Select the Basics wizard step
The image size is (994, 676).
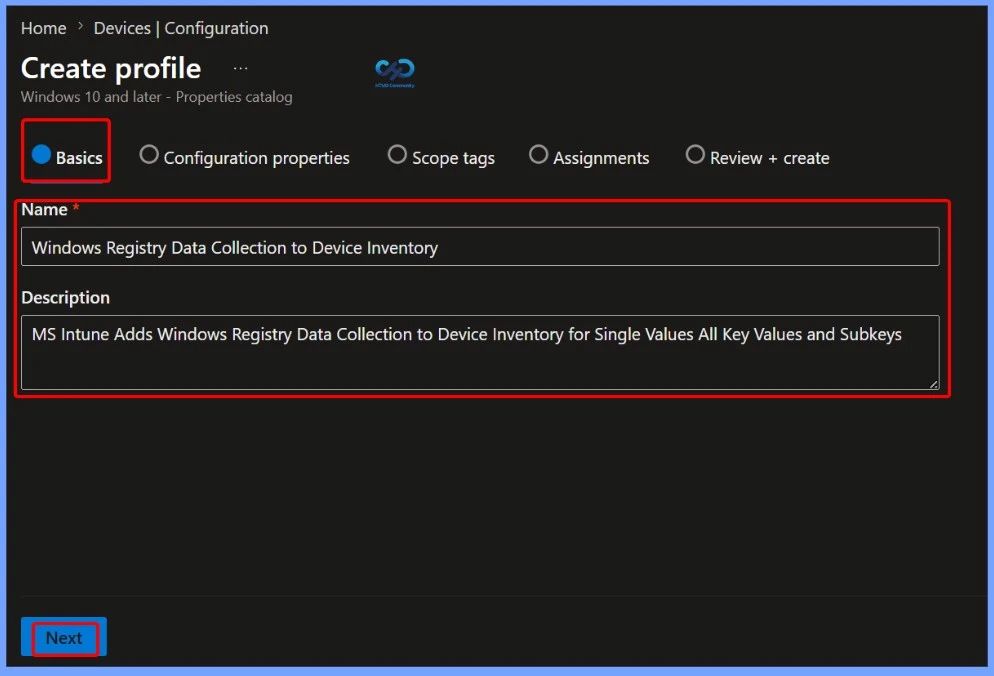(67, 157)
